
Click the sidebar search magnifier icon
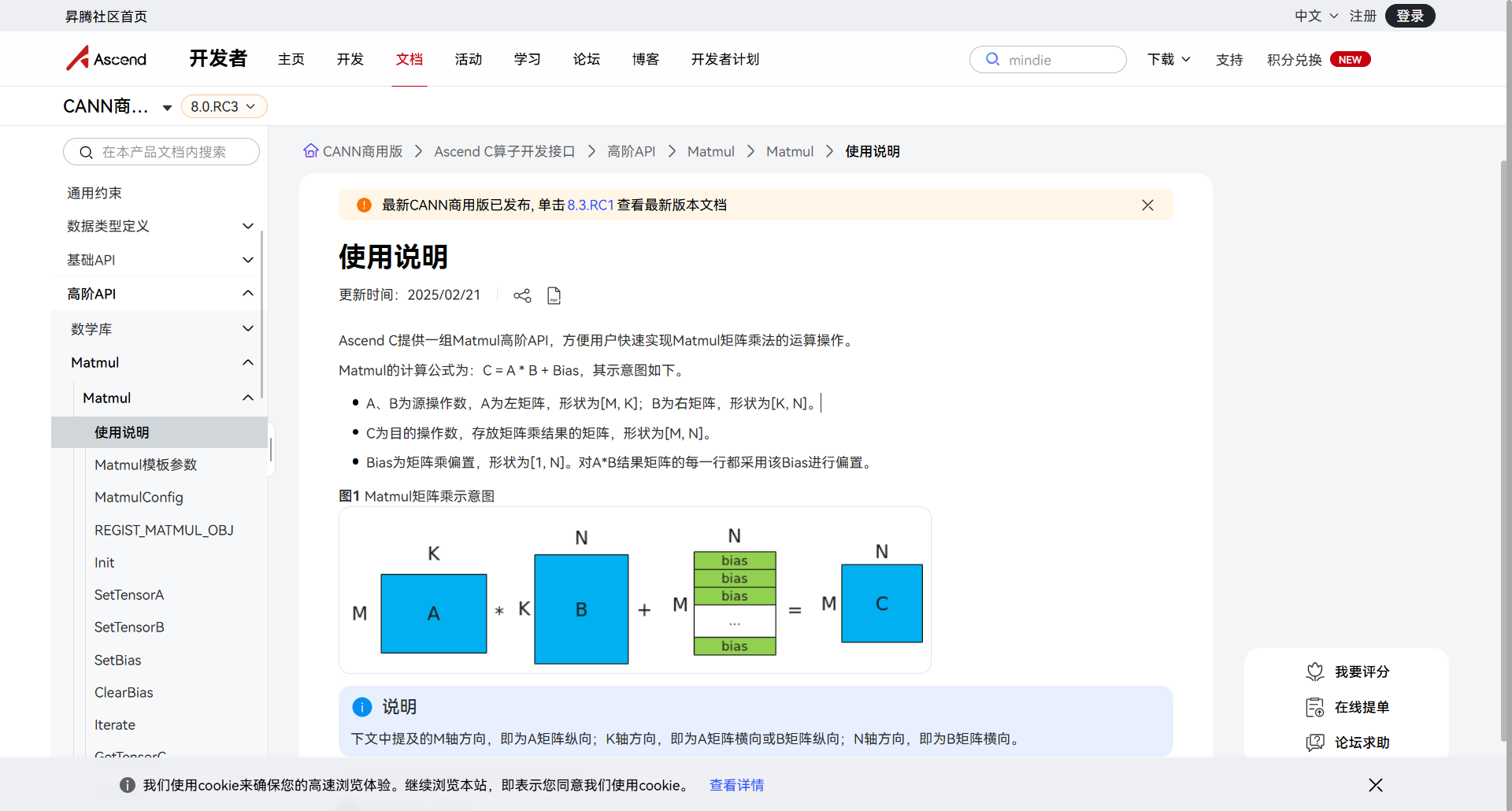pyautogui.click(x=86, y=152)
